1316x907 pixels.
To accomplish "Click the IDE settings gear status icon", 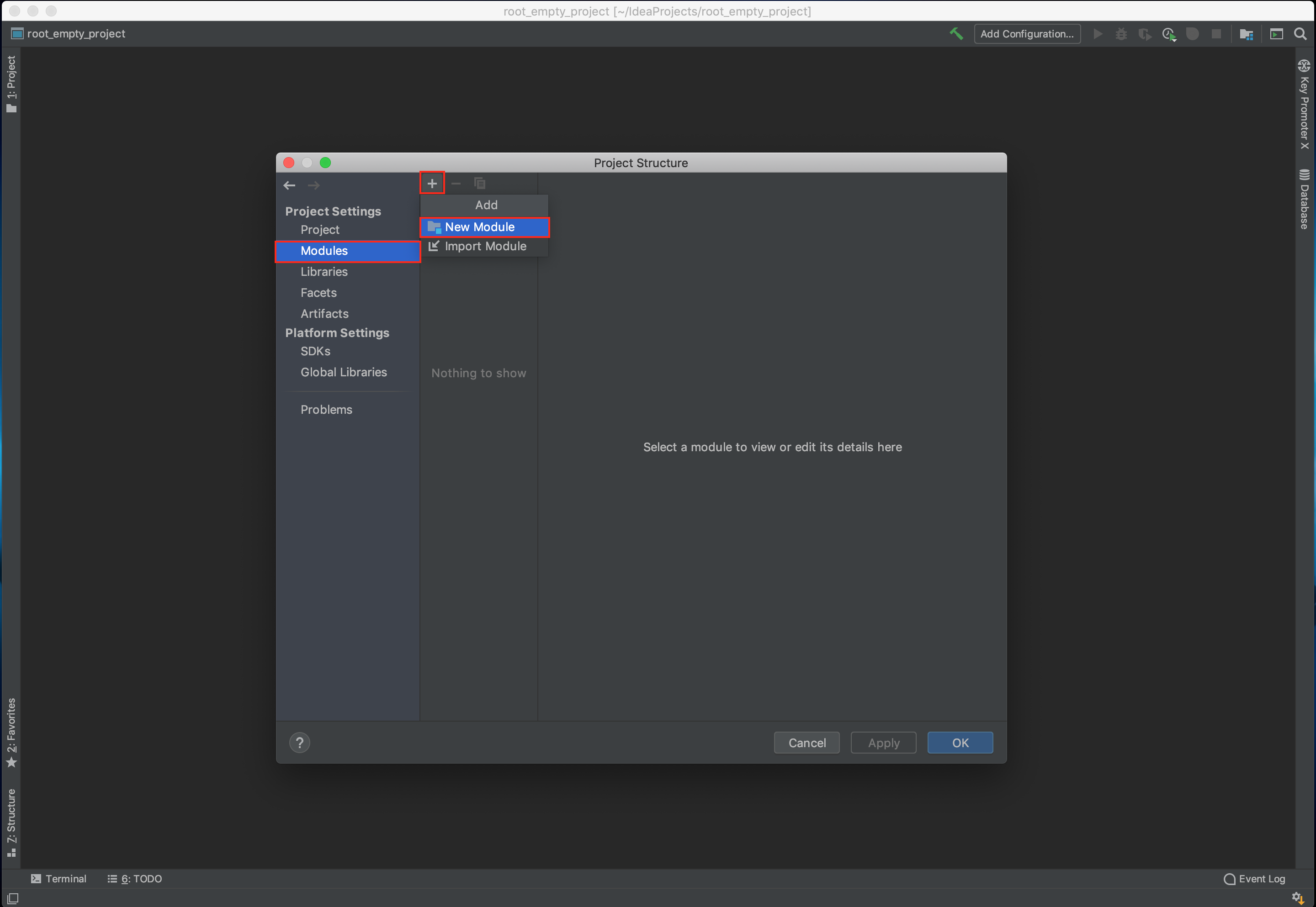I will 1298,898.
